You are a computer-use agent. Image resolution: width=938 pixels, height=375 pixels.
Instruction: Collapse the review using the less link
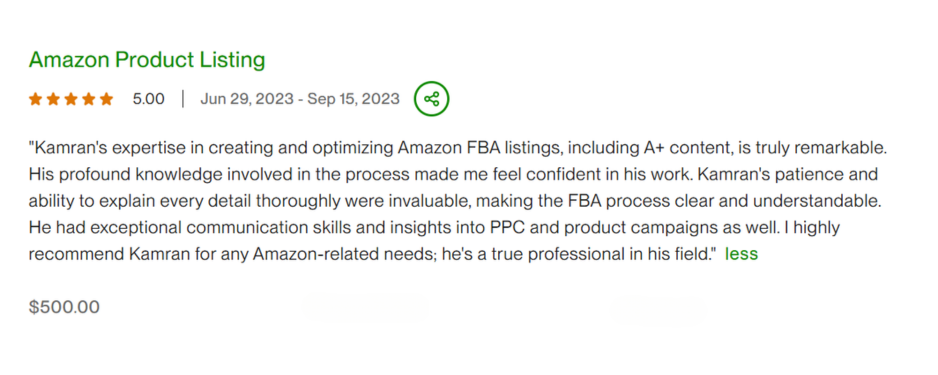point(741,254)
